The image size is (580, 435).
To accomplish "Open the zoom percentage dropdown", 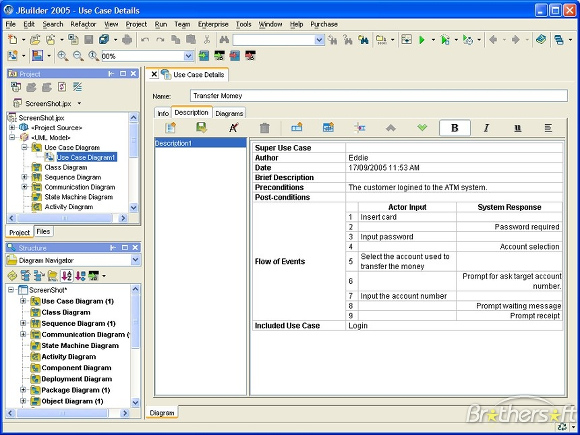I will click(188, 56).
